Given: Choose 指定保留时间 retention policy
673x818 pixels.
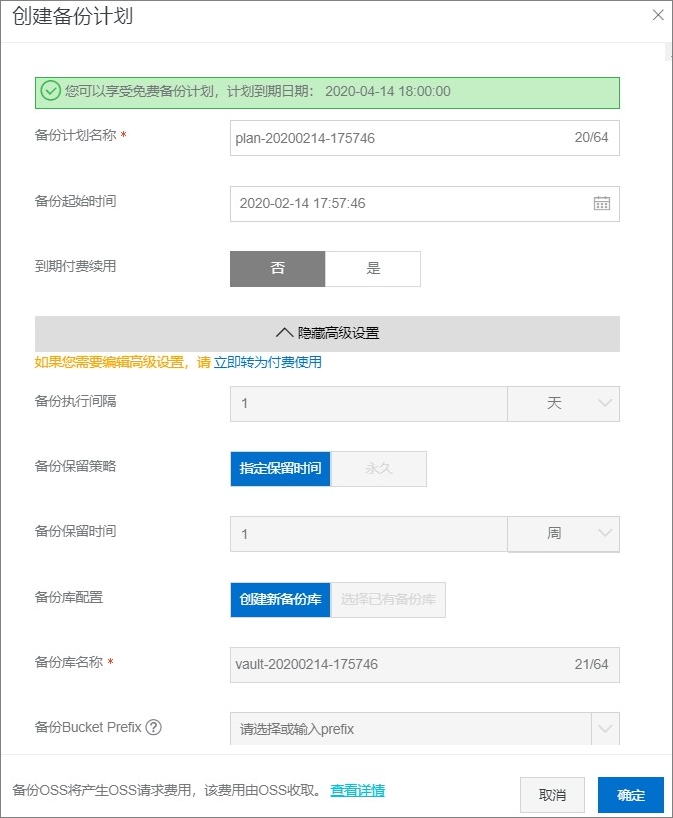Looking at the screenshot, I should click(x=280, y=468).
